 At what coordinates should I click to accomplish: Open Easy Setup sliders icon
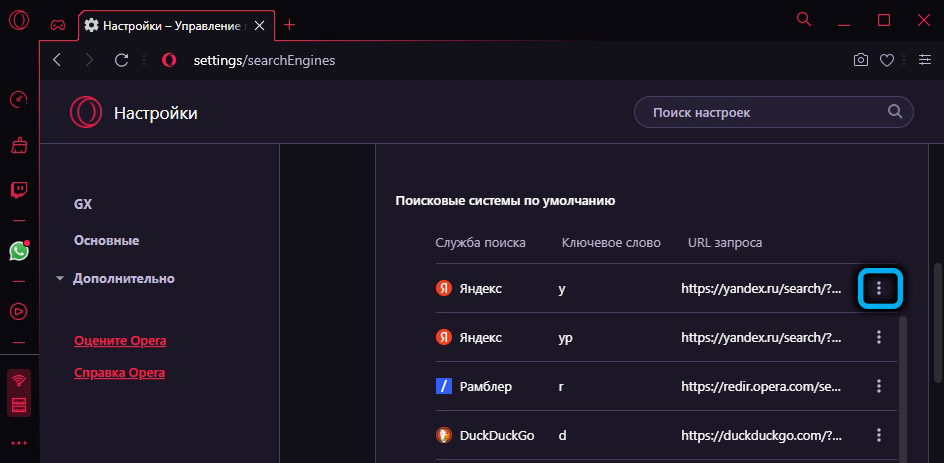923,60
